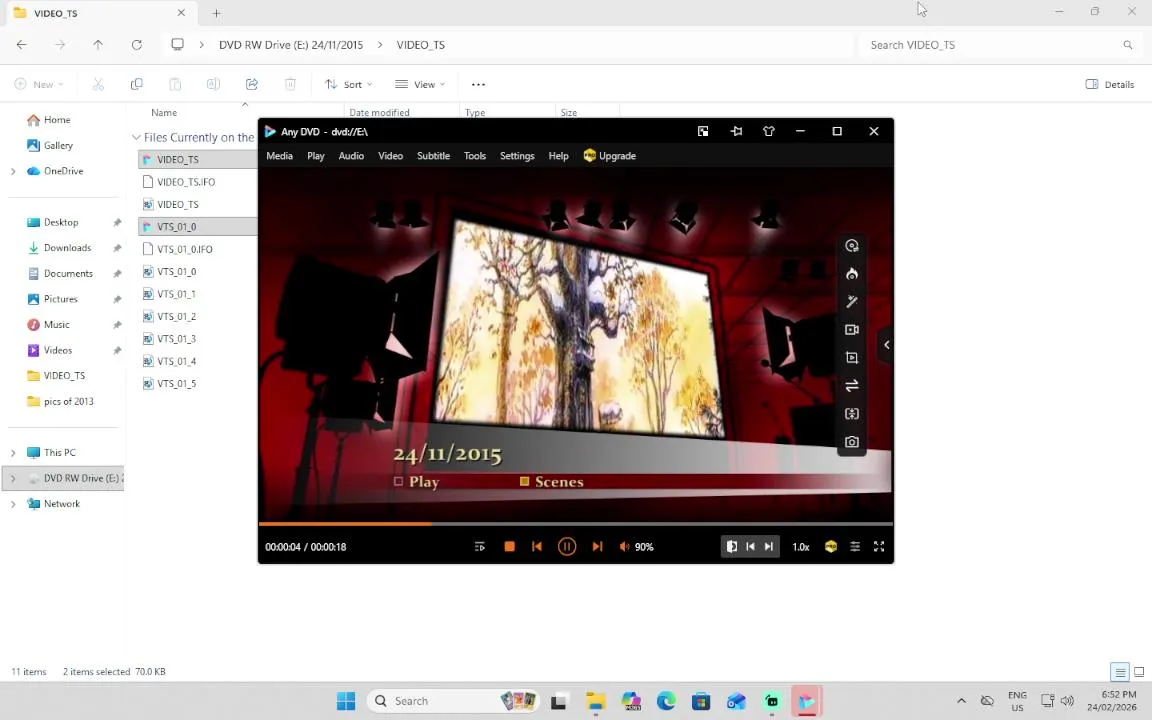1152x720 pixels.
Task: Open the taskbar Search box
Action: 453,701
